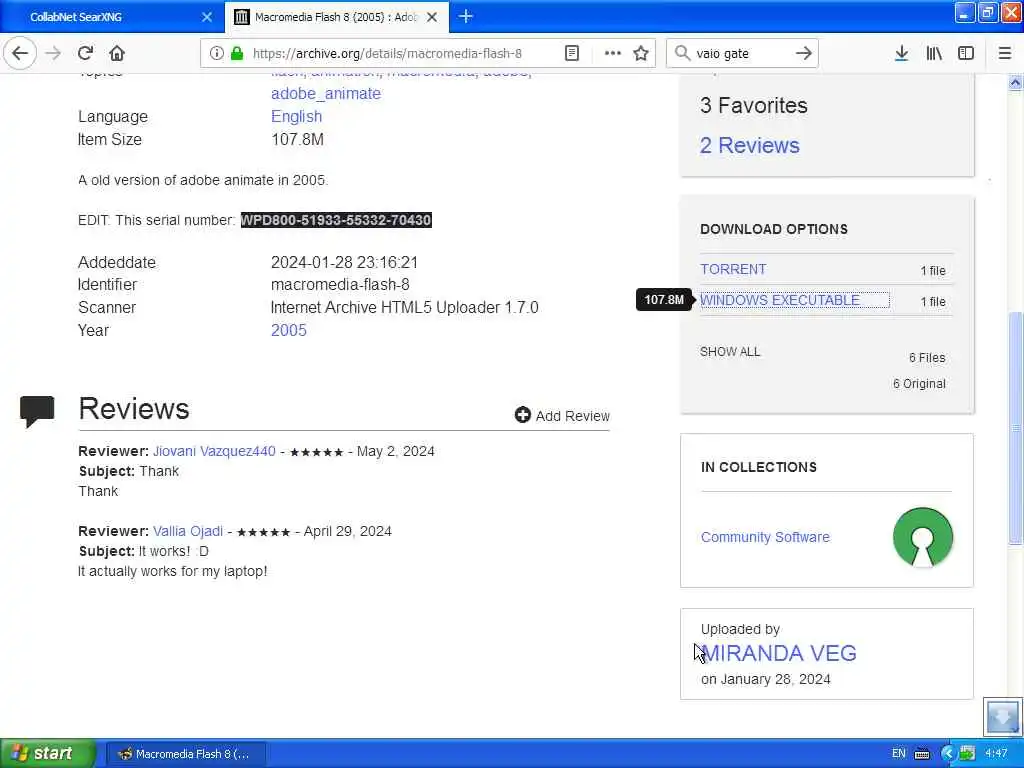
Task: Toggle reader view in address bar
Action: pos(571,53)
